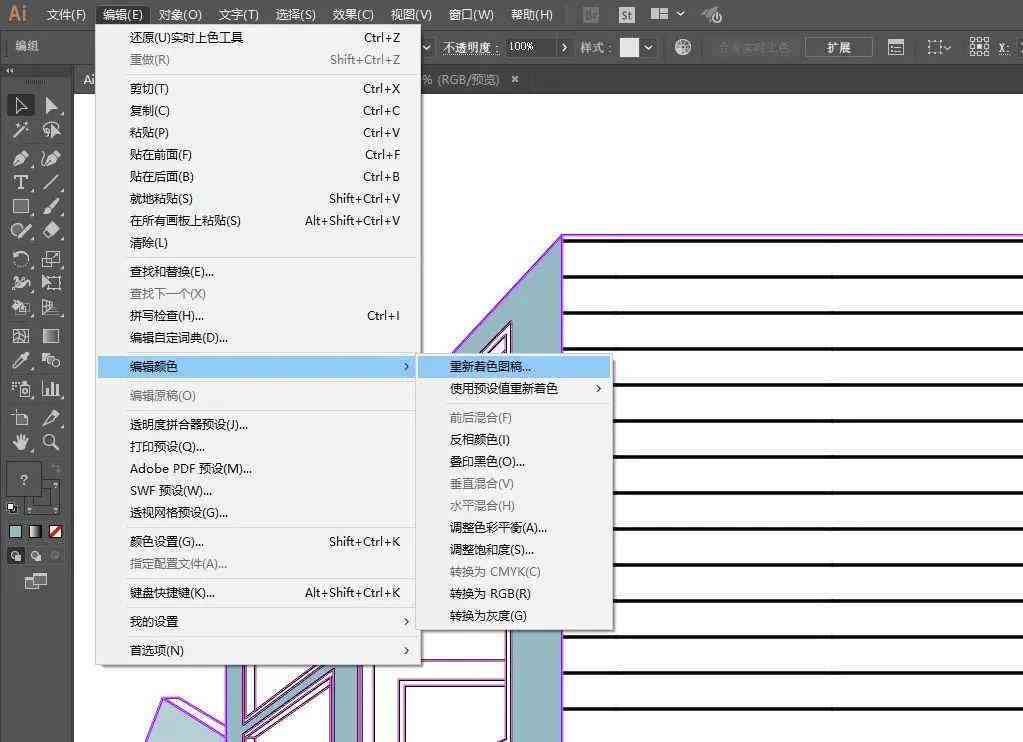Open the opacity flyout arrow
The height and width of the screenshot is (742, 1023).
point(564,47)
